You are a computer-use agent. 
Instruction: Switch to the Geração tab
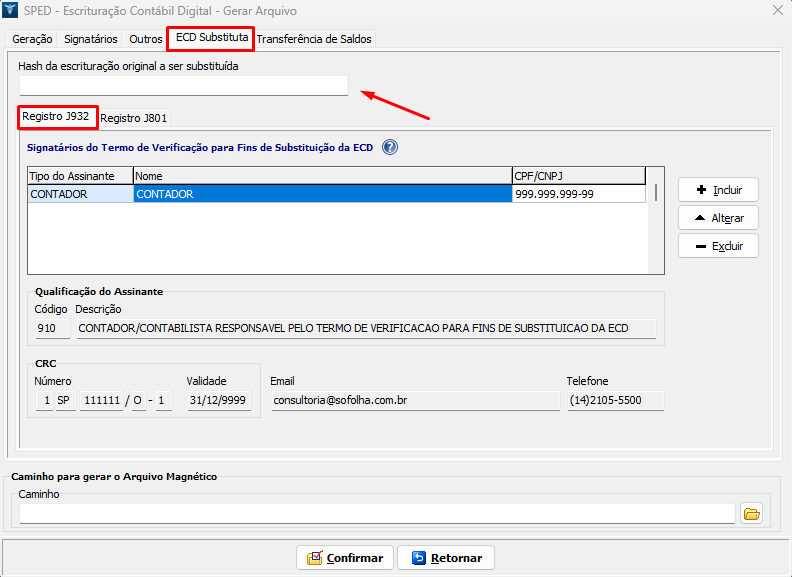(x=32, y=39)
